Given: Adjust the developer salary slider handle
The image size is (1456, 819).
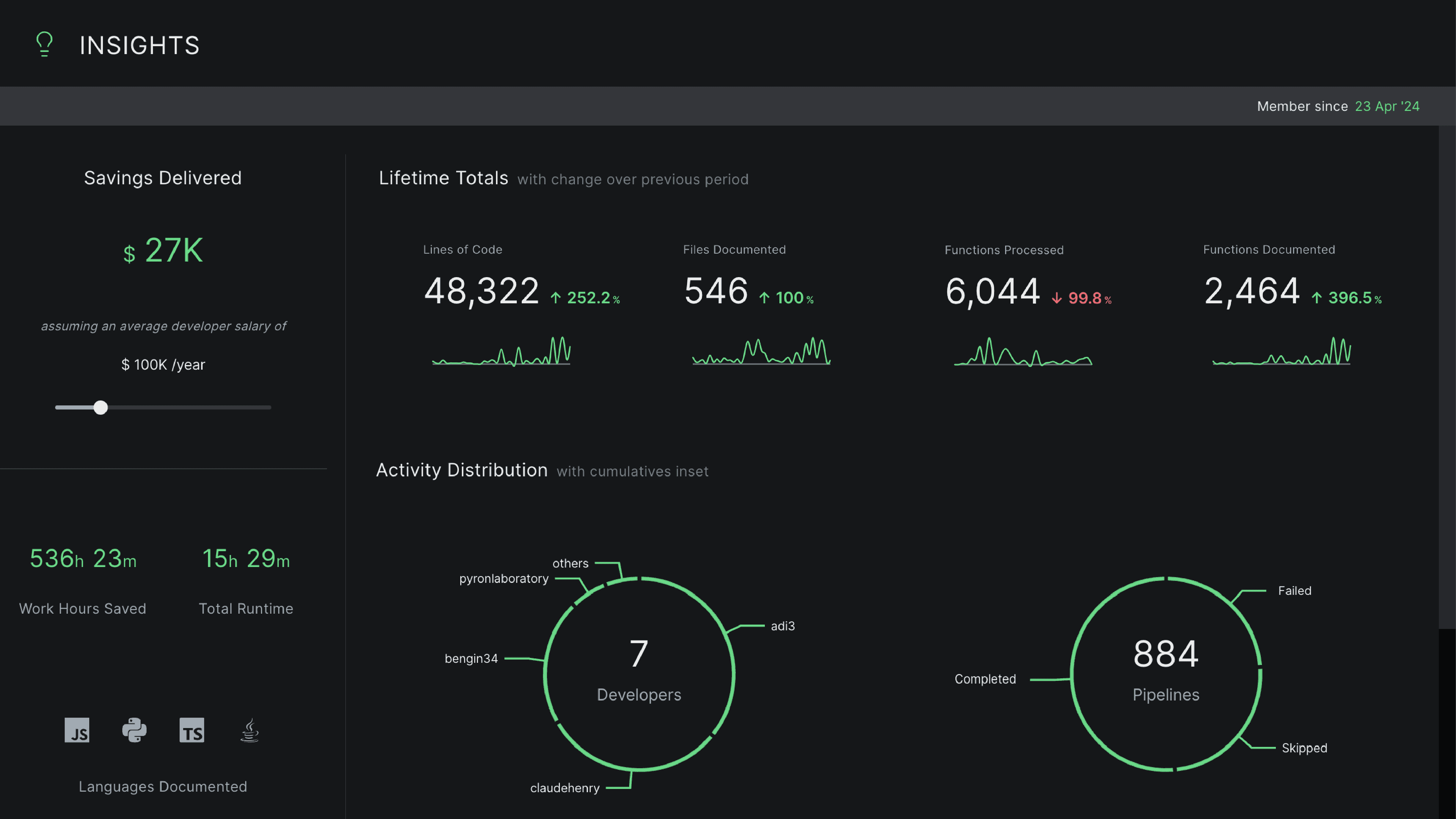Looking at the screenshot, I should tap(101, 407).
